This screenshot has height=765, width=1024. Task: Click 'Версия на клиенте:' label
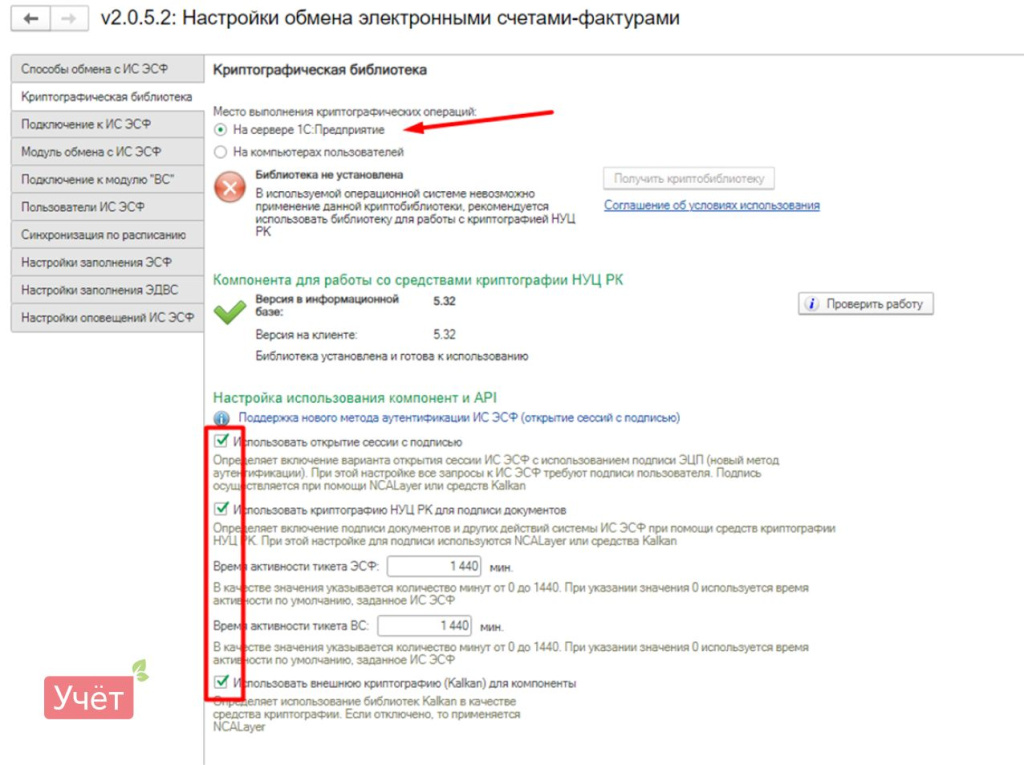[306, 334]
